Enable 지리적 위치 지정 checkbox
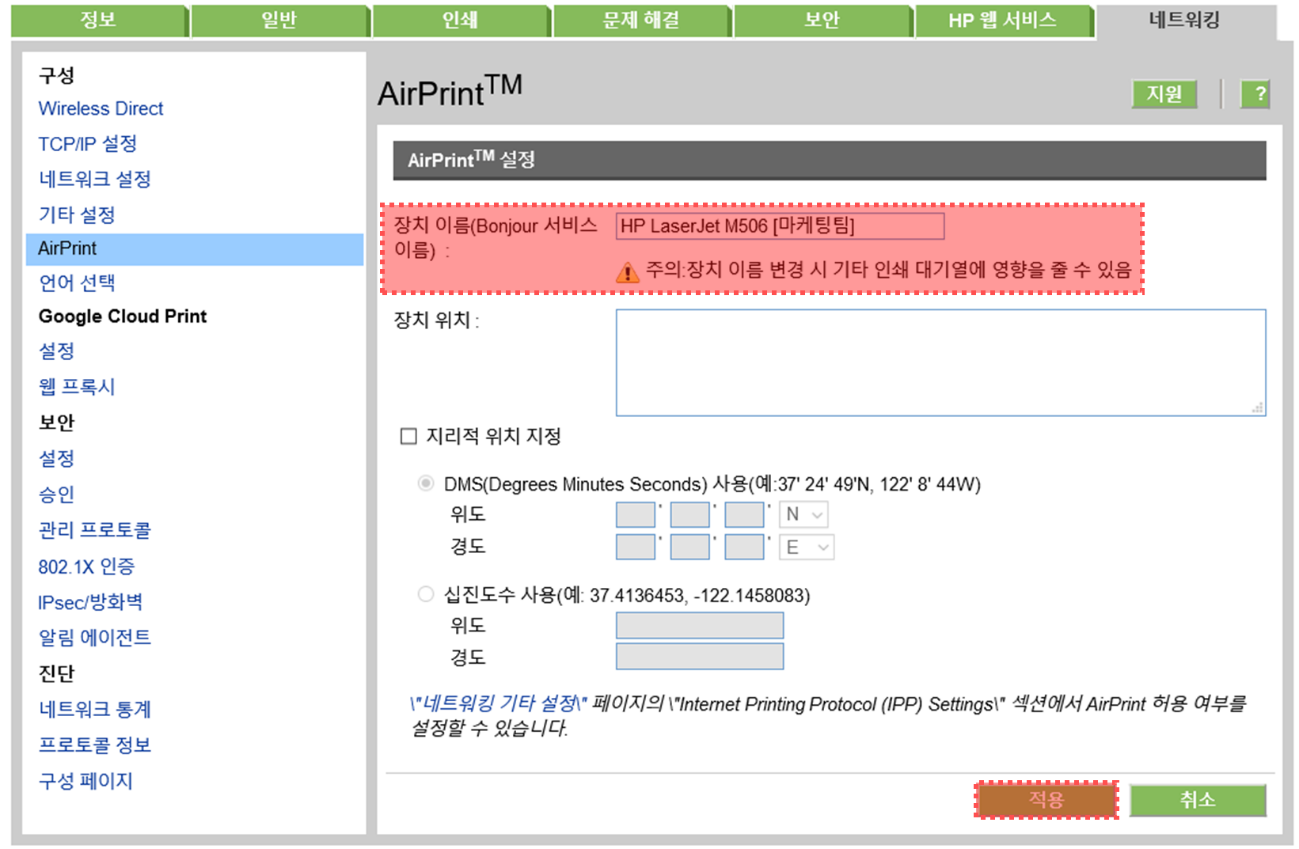1299x849 pixels. [407, 436]
